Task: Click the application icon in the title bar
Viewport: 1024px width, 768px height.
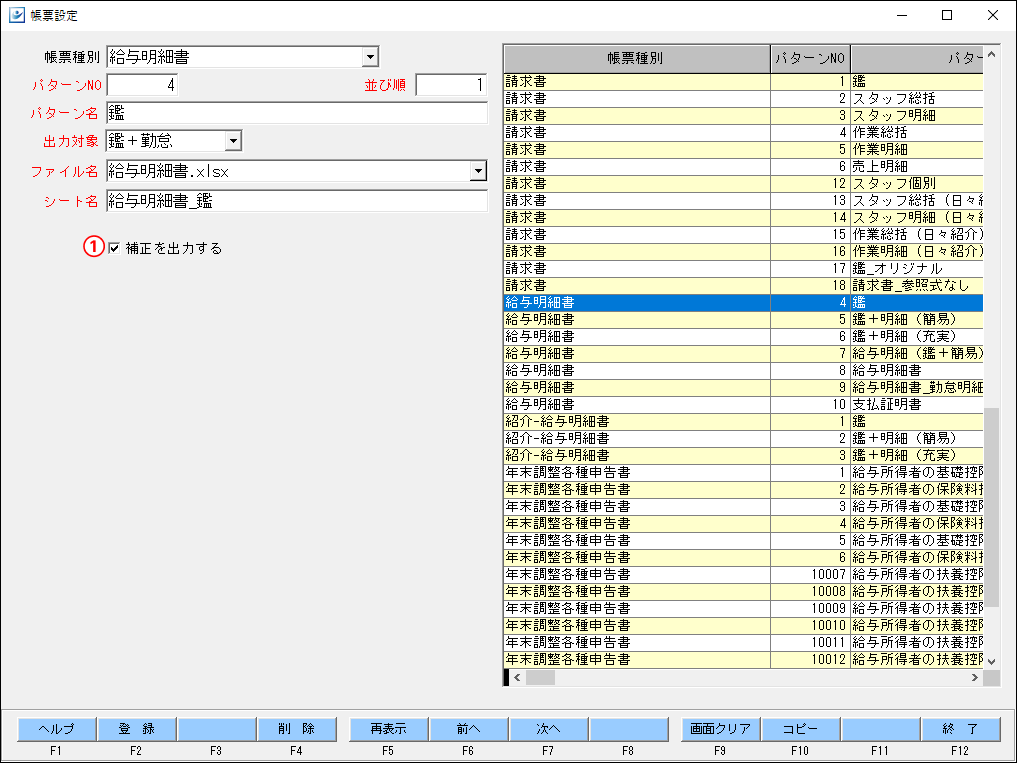Action: point(15,15)
